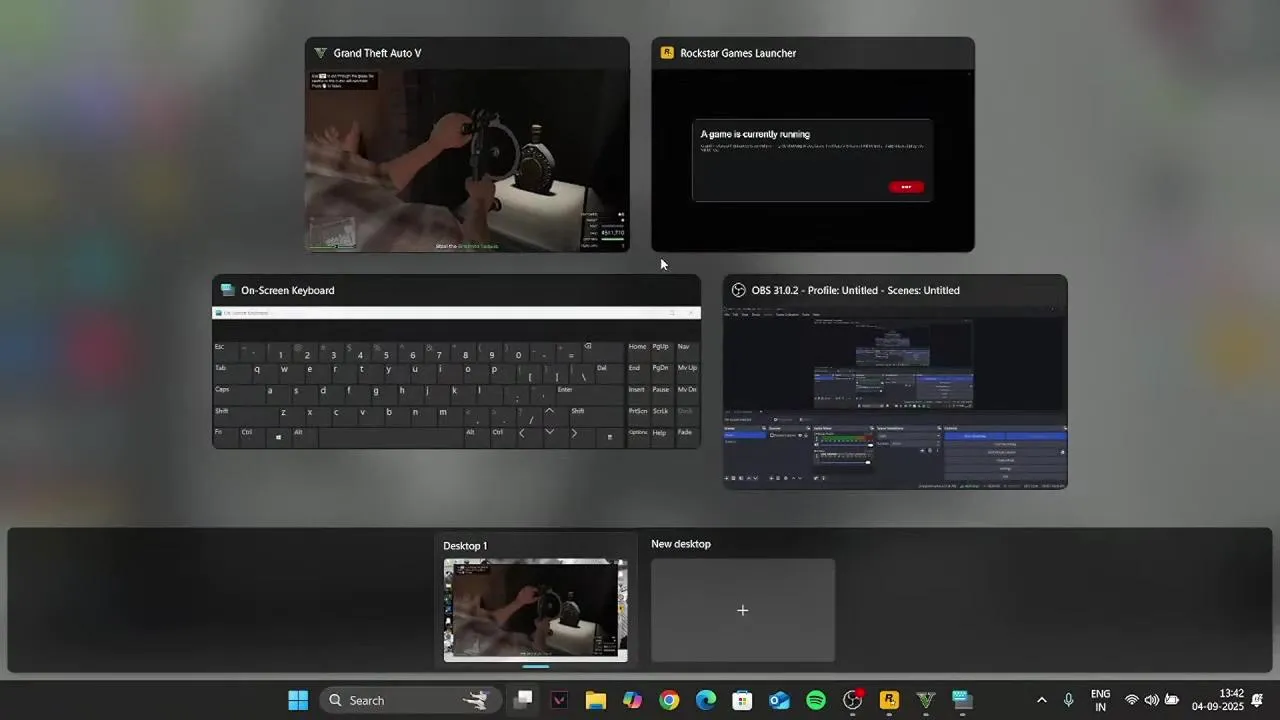Click the Rockstar Games Launcher taskbar icon

tap(889, 700)
